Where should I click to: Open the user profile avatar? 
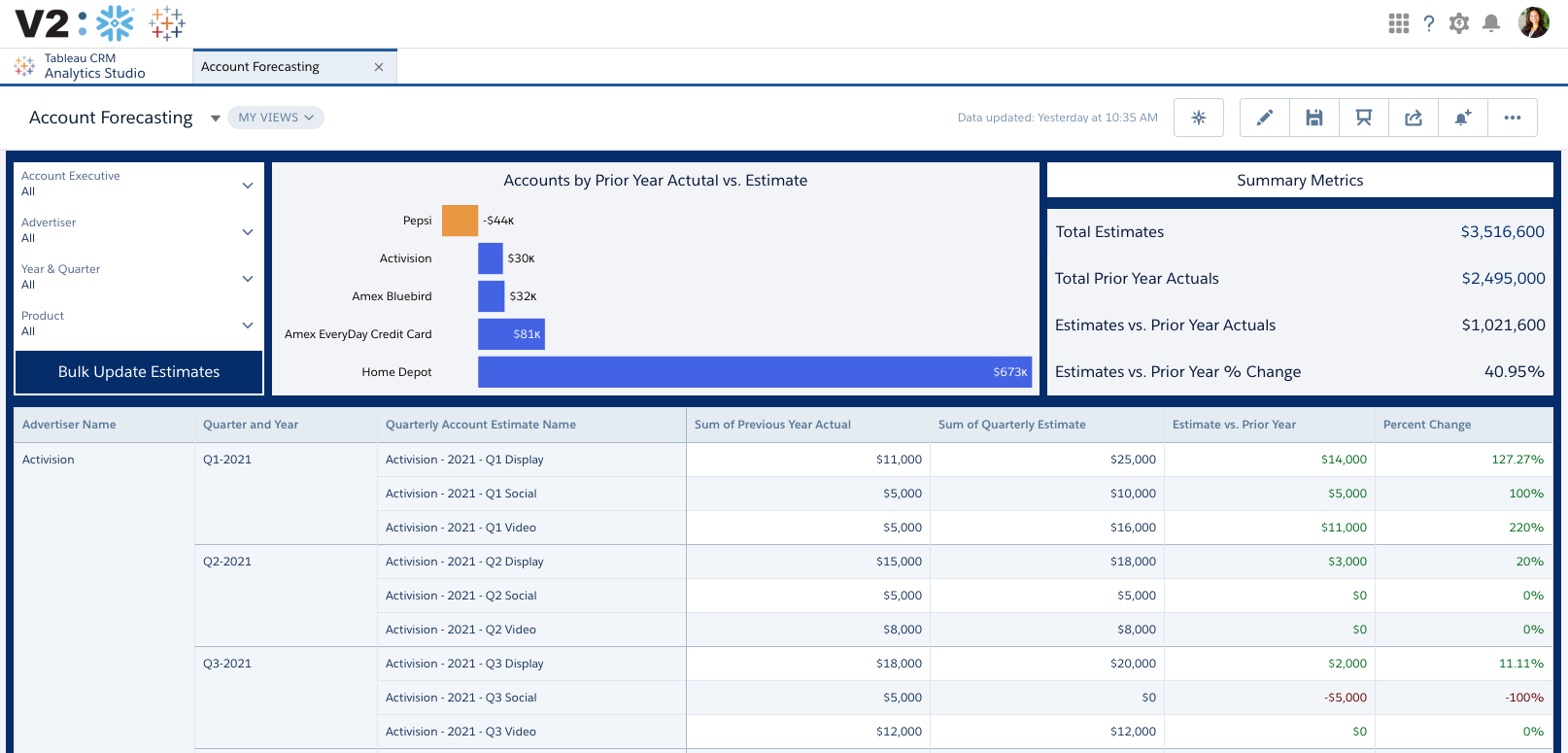tap(1534, 22)
